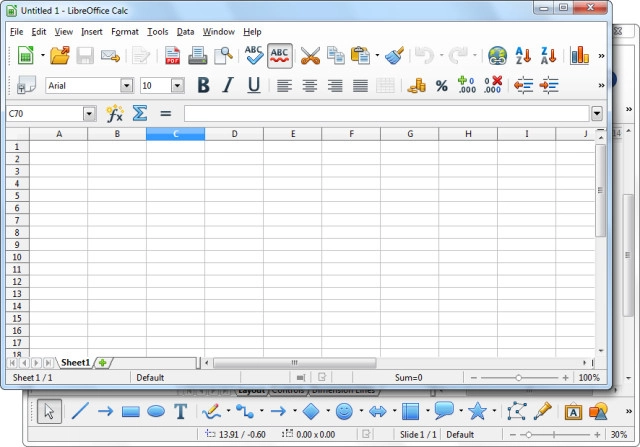
Task: Click the Save floppy disk icon
Action: pos(85,56)
